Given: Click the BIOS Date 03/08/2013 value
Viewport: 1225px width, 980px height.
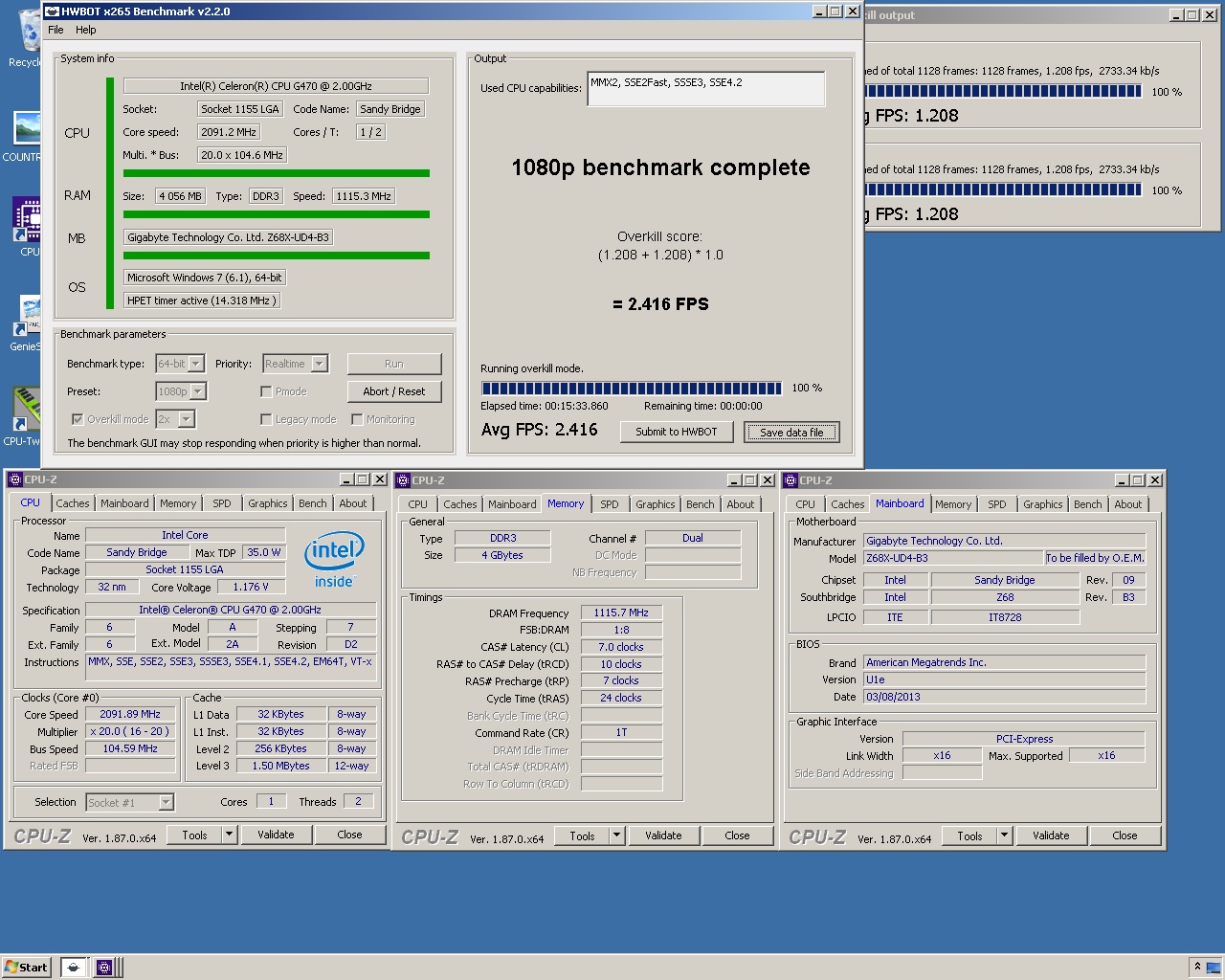Looking at the screenshot, I should coord(1004,697).
